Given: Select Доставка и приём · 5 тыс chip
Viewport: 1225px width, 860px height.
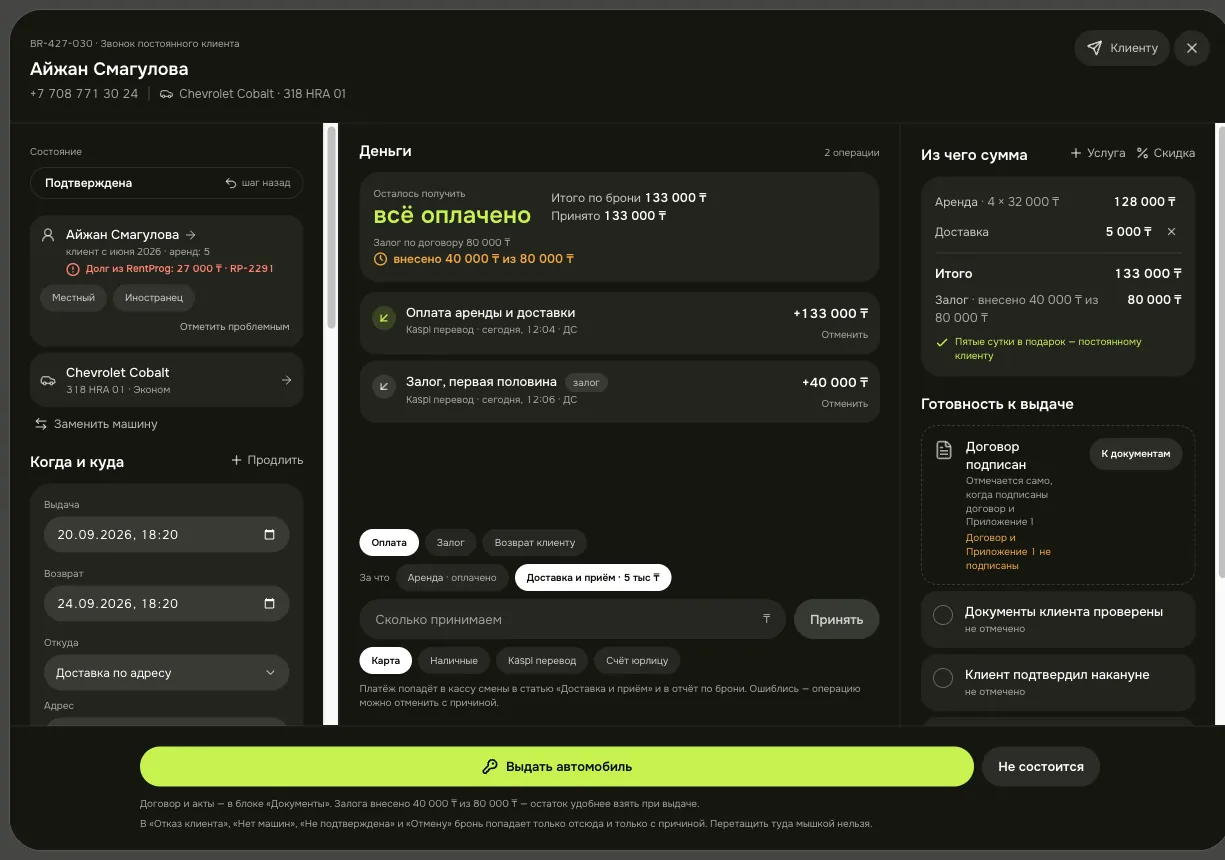Looking at the screenshot, I should coord(593,578).
